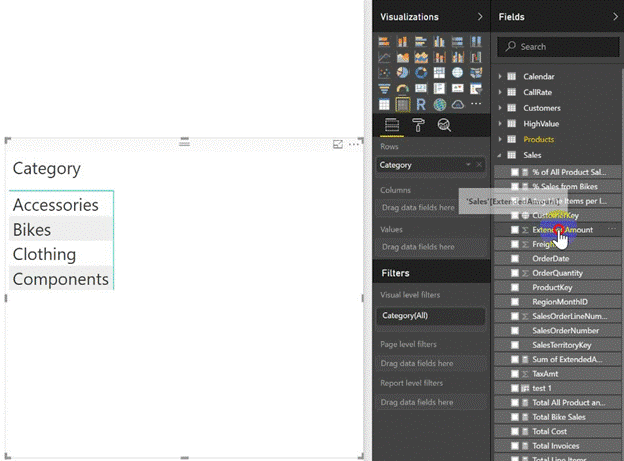Select the 100% stacked column chart visual
This screenshot has height=461, width=624.
click(476, 41)
